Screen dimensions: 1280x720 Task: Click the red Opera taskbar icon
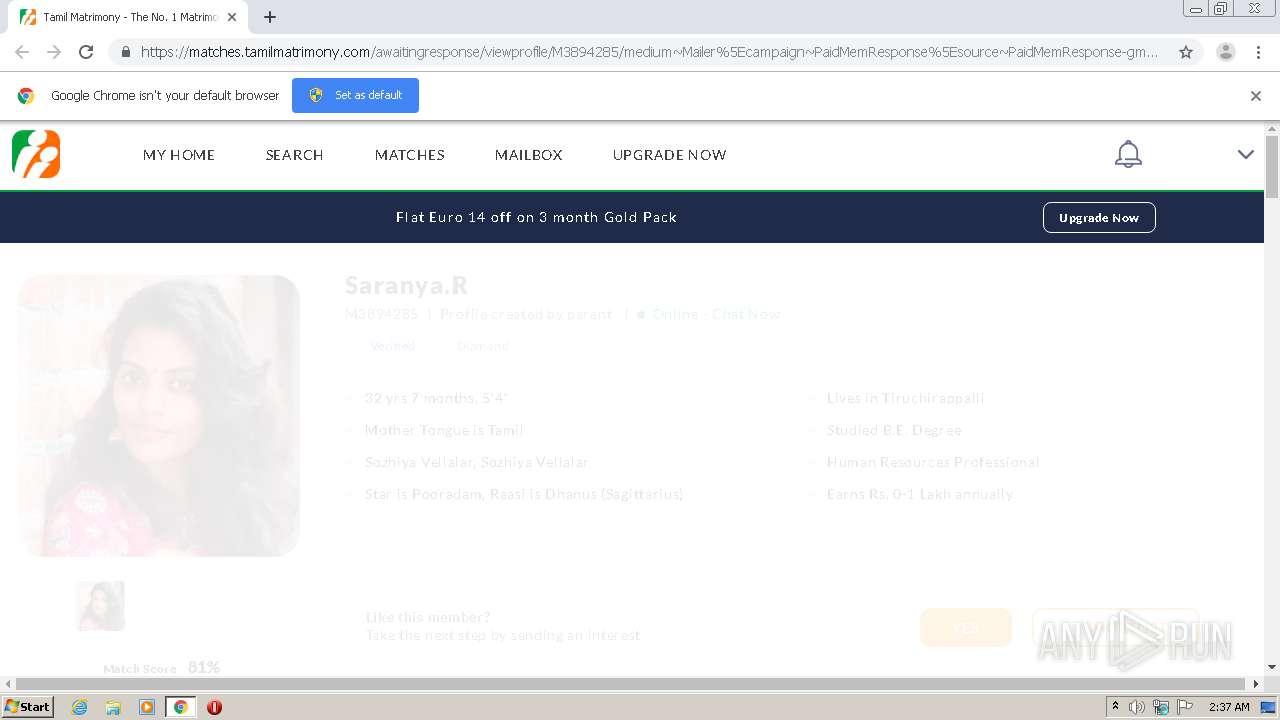pyautogui.click(x=214, y=707)
